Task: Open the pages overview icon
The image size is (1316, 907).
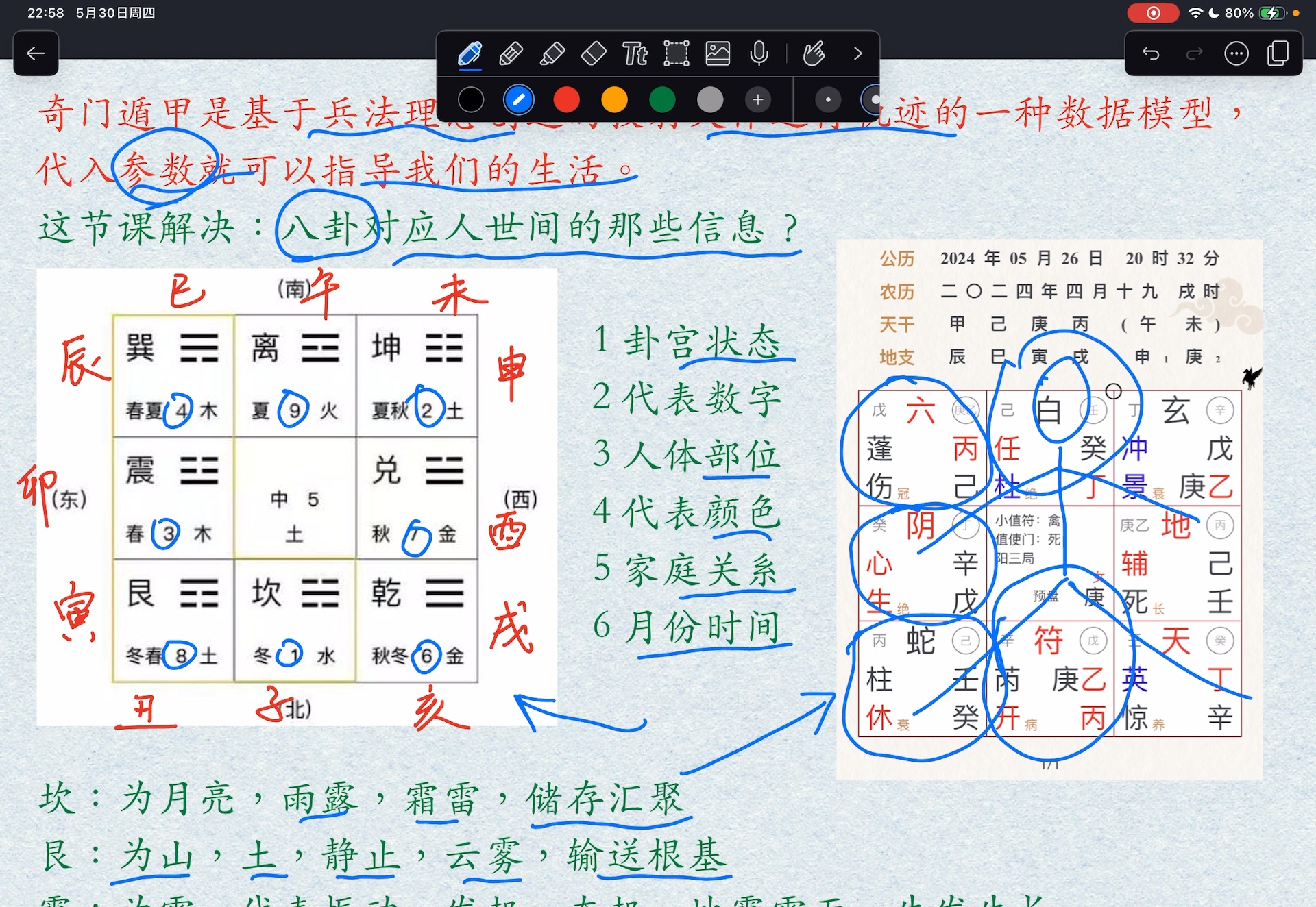Action: tap(1278, 53)
